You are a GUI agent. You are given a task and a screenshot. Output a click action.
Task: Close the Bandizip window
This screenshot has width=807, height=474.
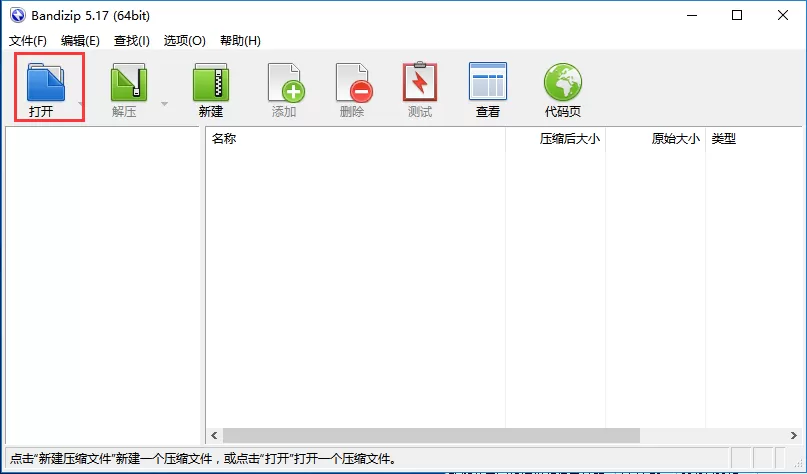coord(783,15)
